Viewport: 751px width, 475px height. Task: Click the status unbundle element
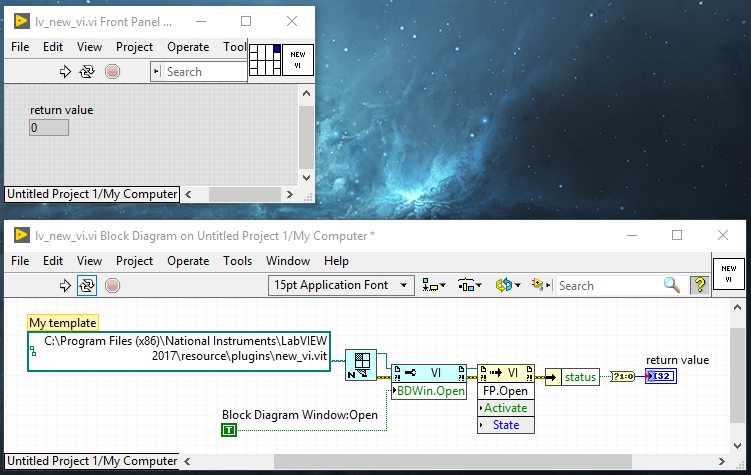tap(579, 377)
